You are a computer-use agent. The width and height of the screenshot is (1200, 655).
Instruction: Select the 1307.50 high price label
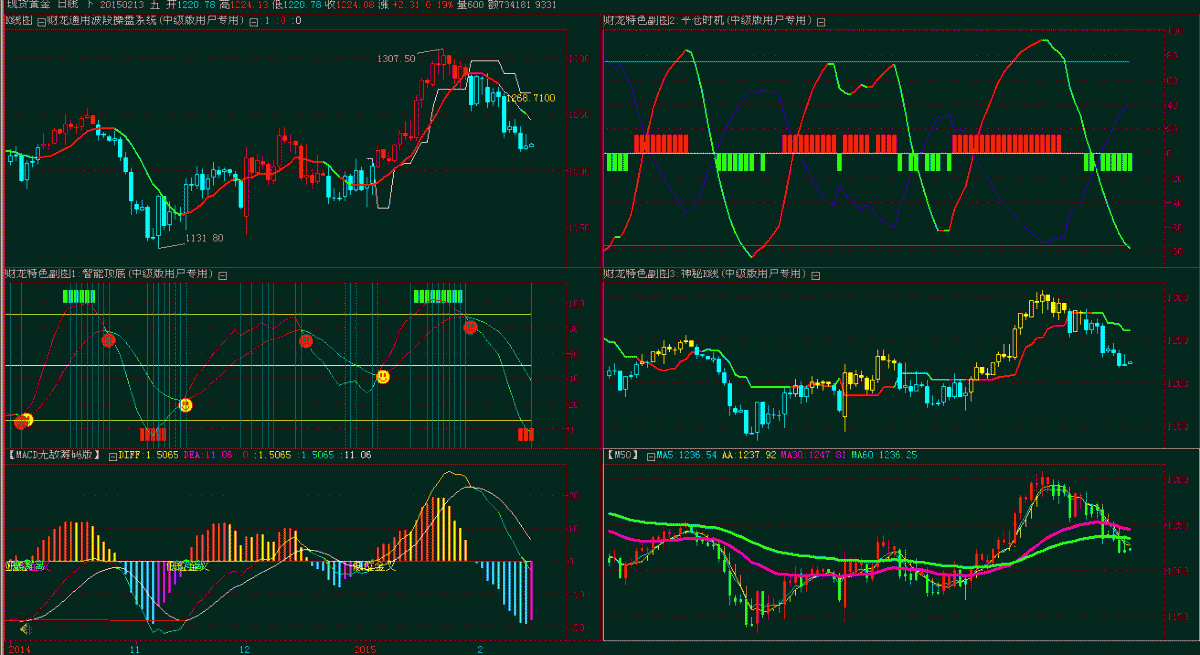(x=396, y=59)
